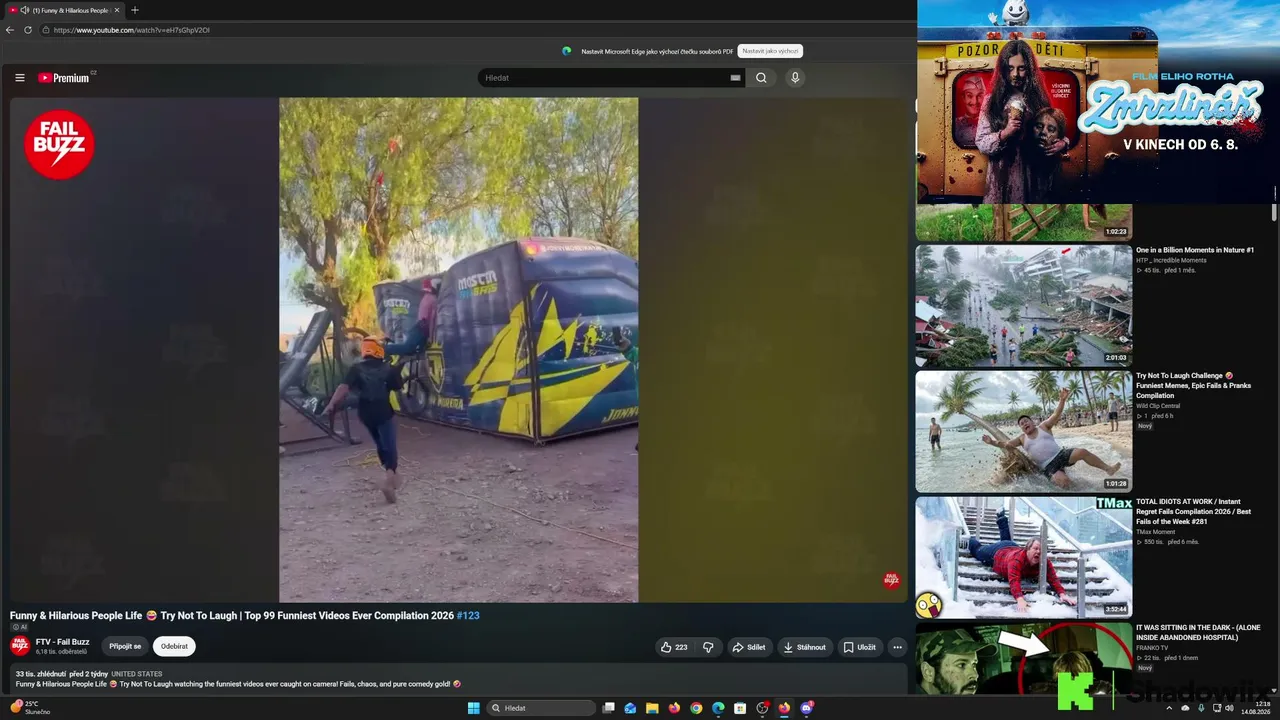This screenshot has width=1280, height=720.
Task: Go back with the browser back arrow
Action: coord(10,30)
